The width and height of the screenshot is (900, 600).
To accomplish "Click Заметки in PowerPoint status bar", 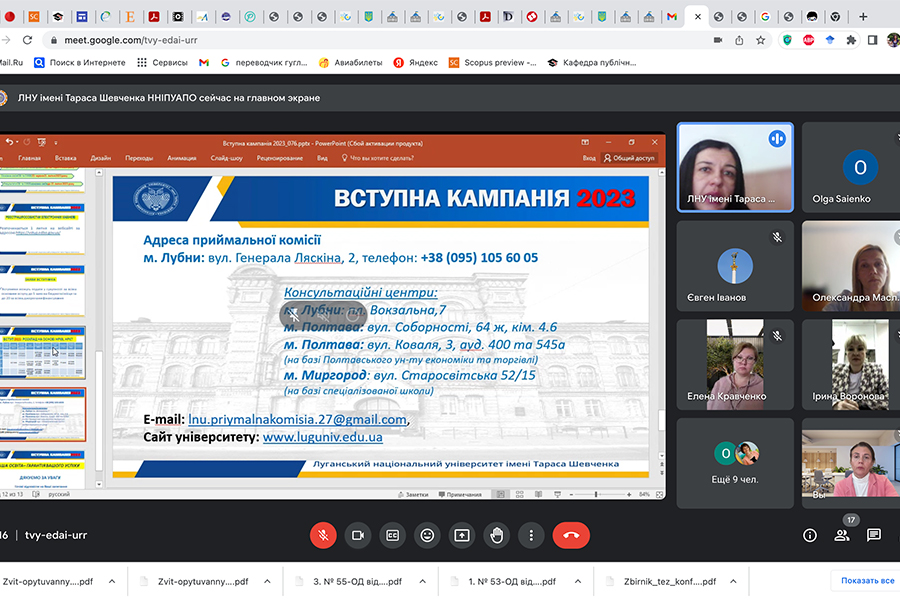I will pos(413,494).
